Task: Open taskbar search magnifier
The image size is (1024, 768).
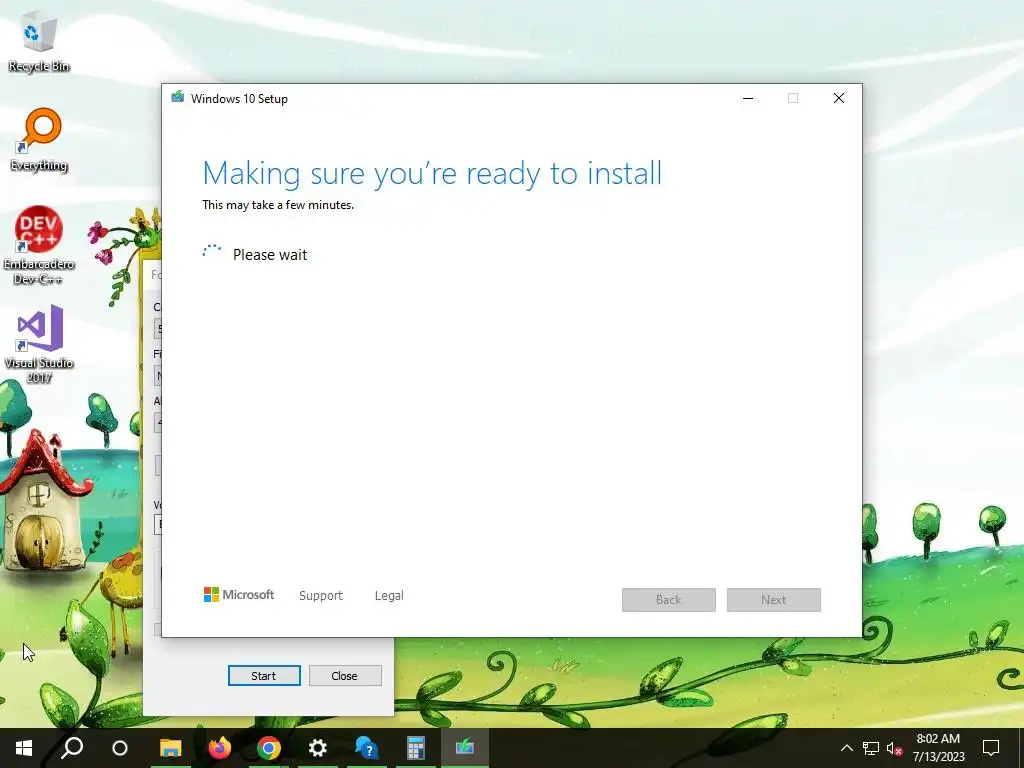Action: (x=72, y=748)
